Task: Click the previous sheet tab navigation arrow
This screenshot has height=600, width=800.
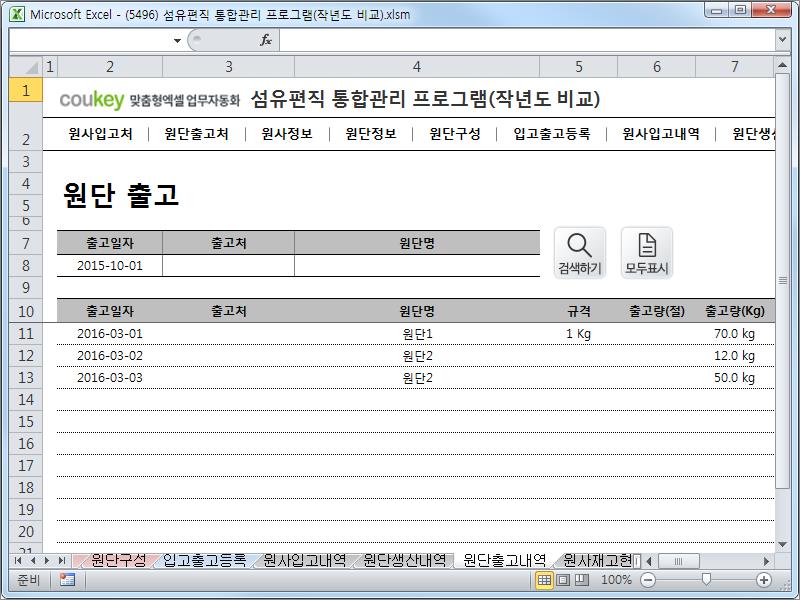Action: coord(33,561)
